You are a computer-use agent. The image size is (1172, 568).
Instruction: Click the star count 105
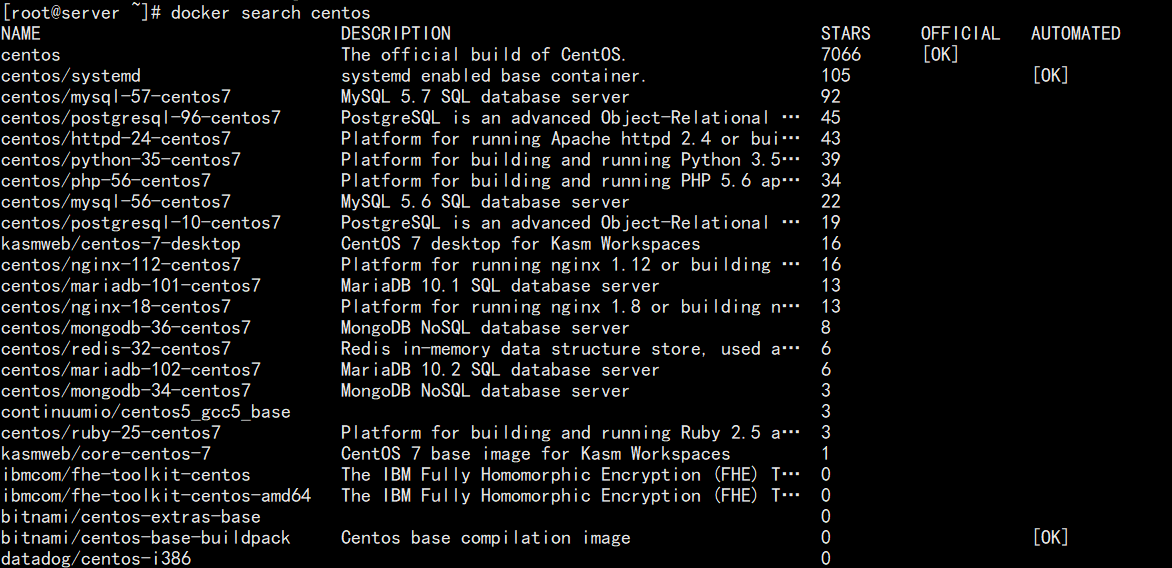coord(836,75)
